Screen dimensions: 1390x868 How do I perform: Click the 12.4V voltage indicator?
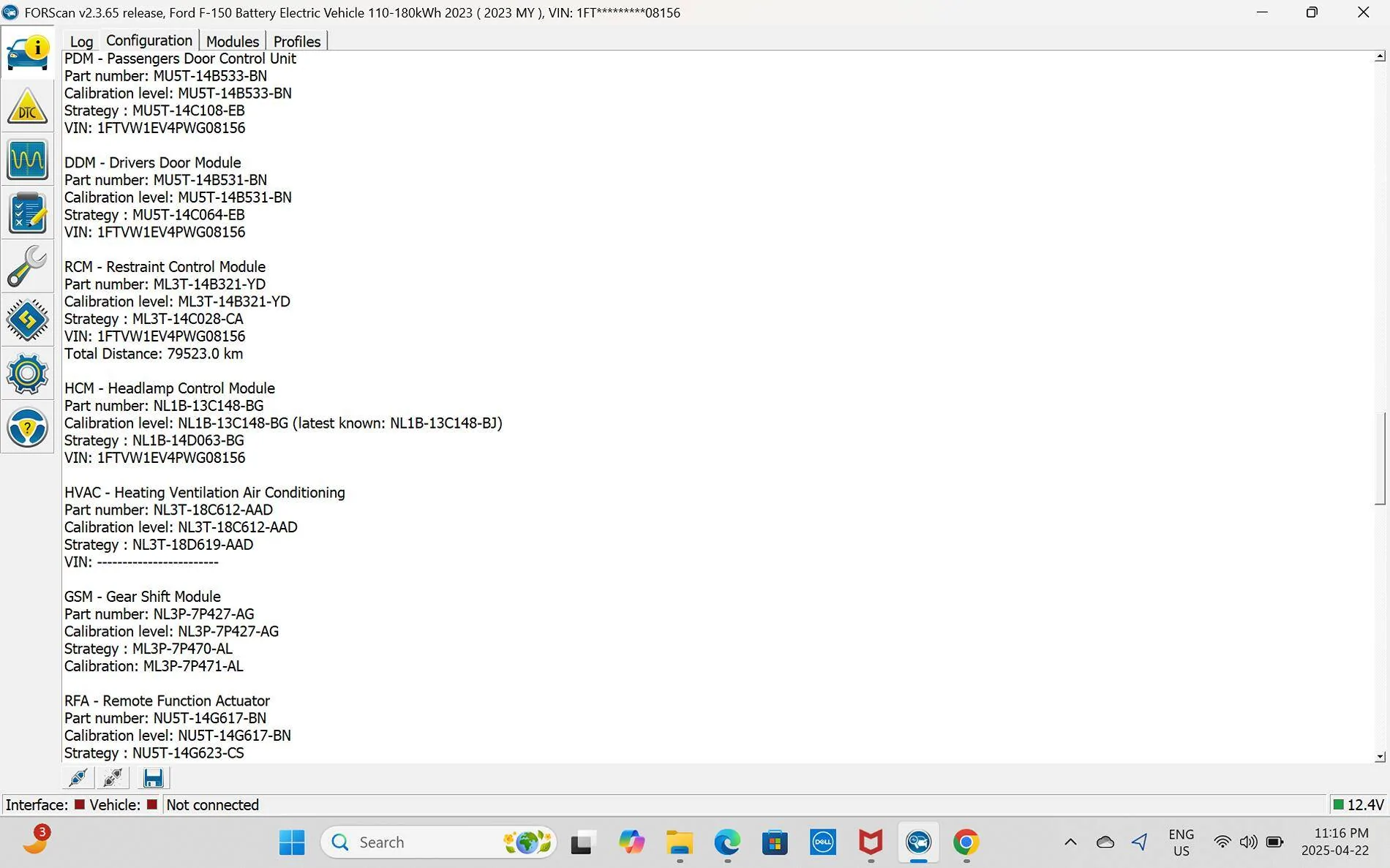click(1359, 804)
